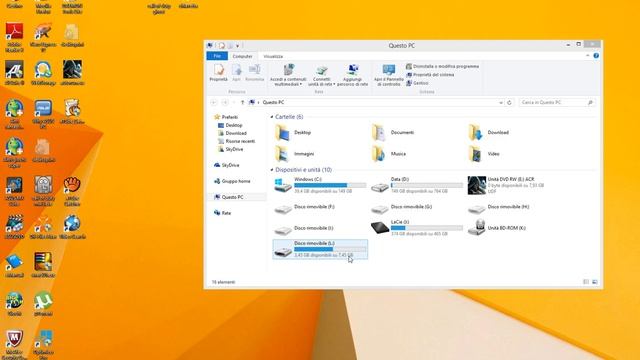This screenshot has width=640, height=360.
Task: Select SkyDrive listed under Preferiti
Action: (231, 149)
